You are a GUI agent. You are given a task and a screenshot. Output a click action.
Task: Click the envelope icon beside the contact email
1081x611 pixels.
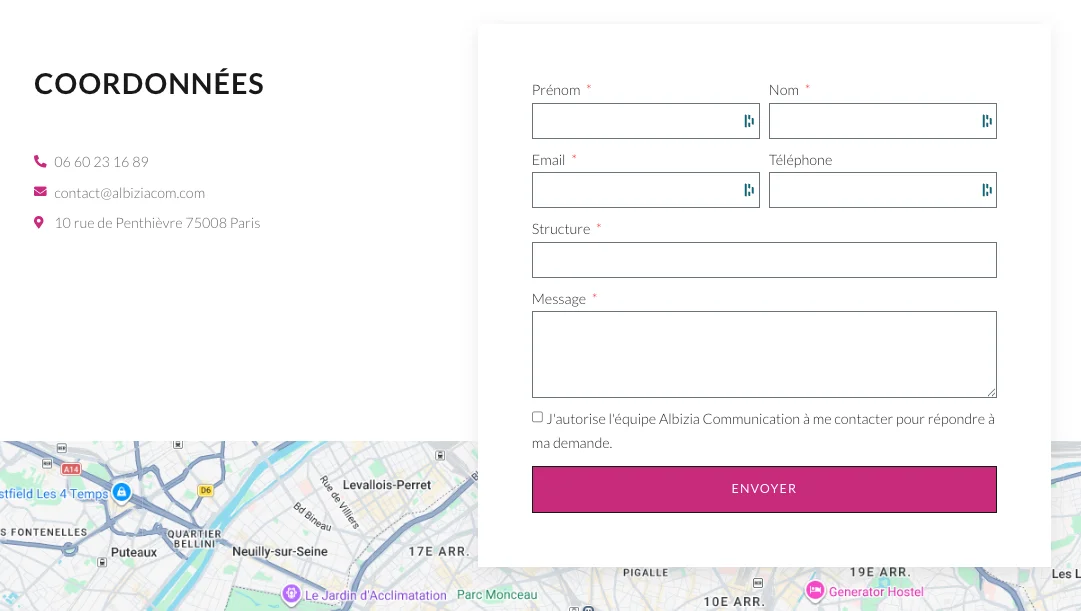40,192
